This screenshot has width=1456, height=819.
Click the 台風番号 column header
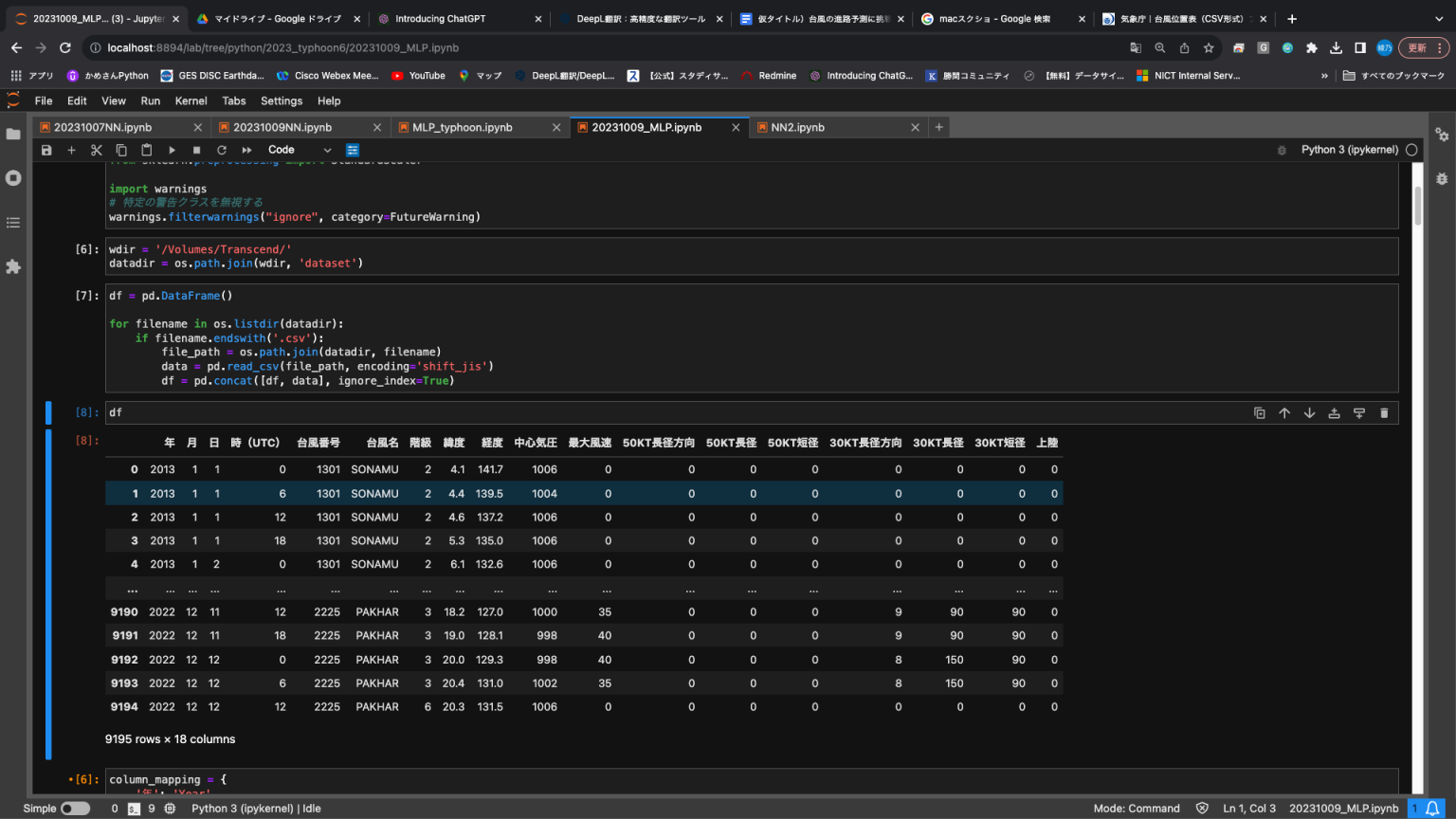(x=318, y=443)
